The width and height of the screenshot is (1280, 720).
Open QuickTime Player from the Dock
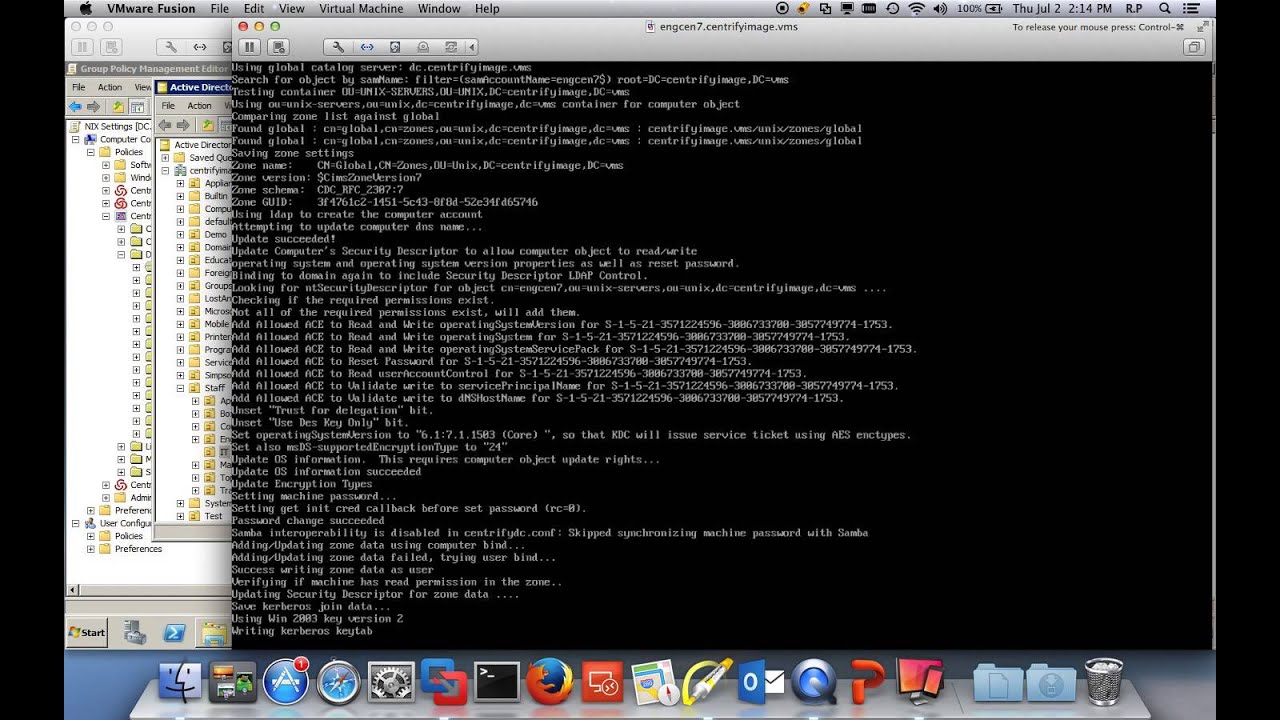[x=814, y=682]
